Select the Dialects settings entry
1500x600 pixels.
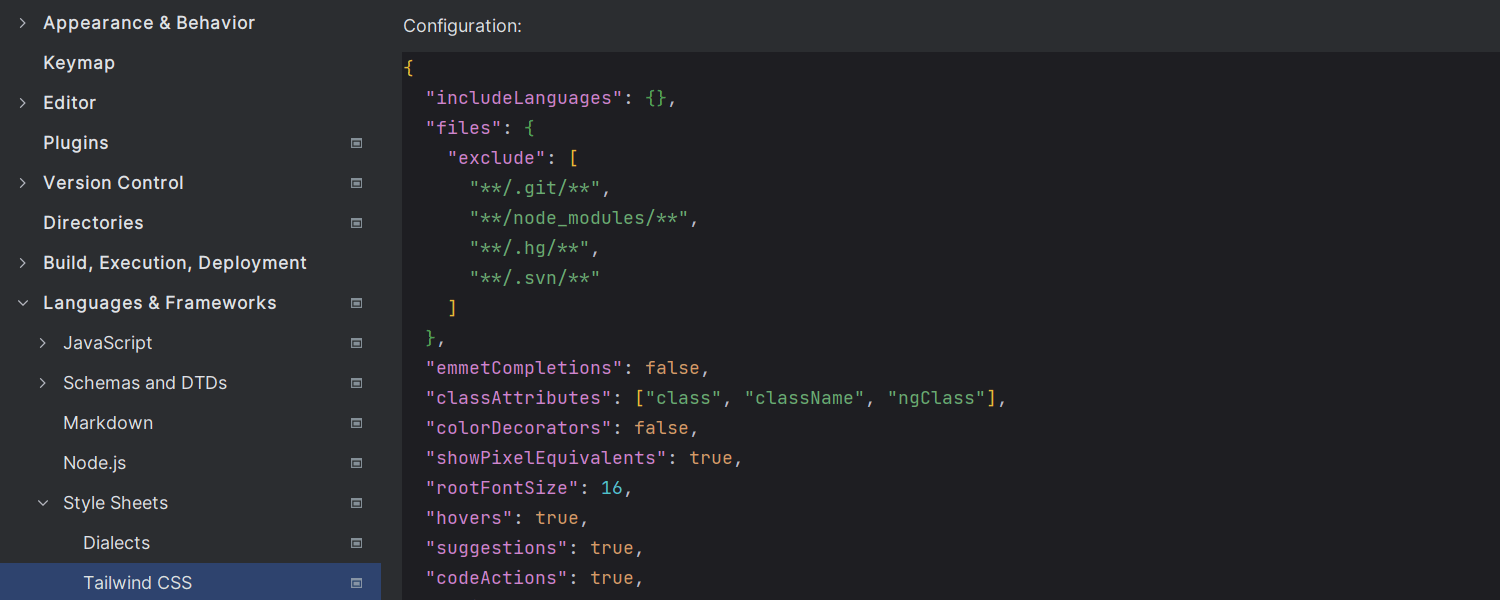click(x=116, y=543)
